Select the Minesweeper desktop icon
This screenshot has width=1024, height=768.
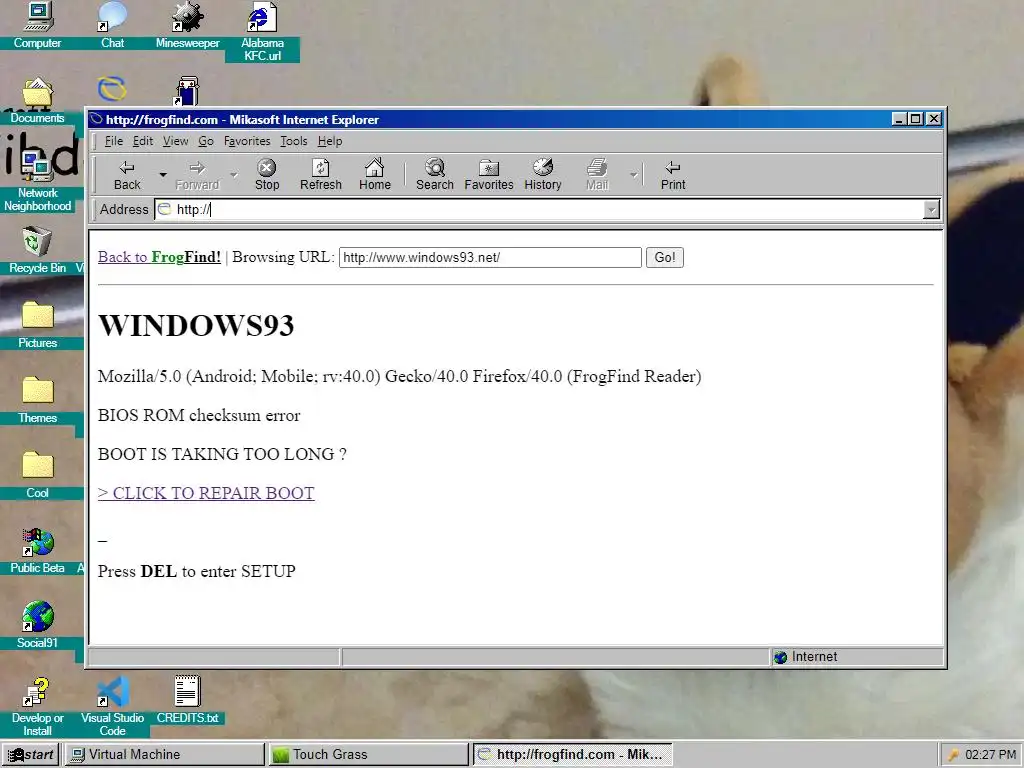tap(187, 25)
